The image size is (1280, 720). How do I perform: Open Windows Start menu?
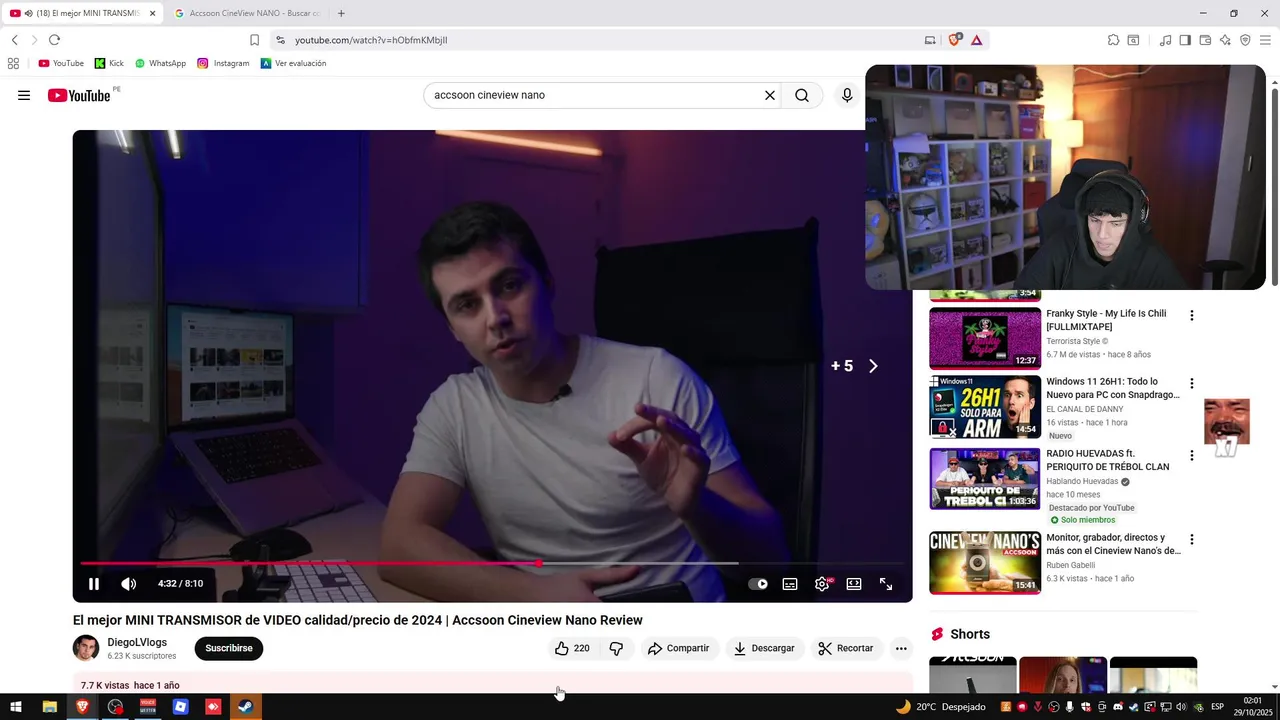click(x=16, y=707)
